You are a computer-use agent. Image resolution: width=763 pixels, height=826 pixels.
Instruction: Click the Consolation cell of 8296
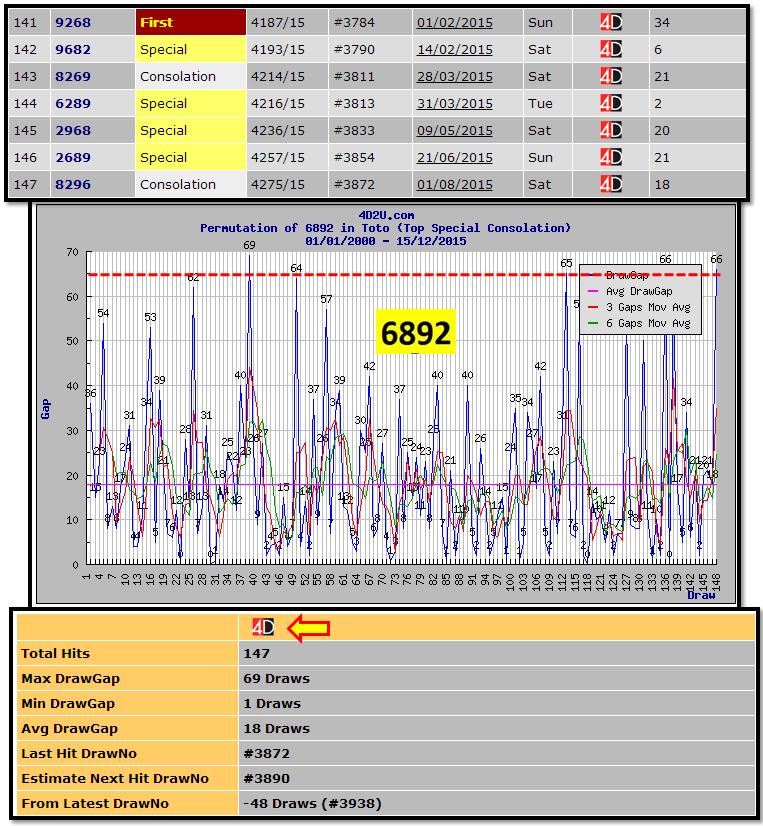(191, 184)
